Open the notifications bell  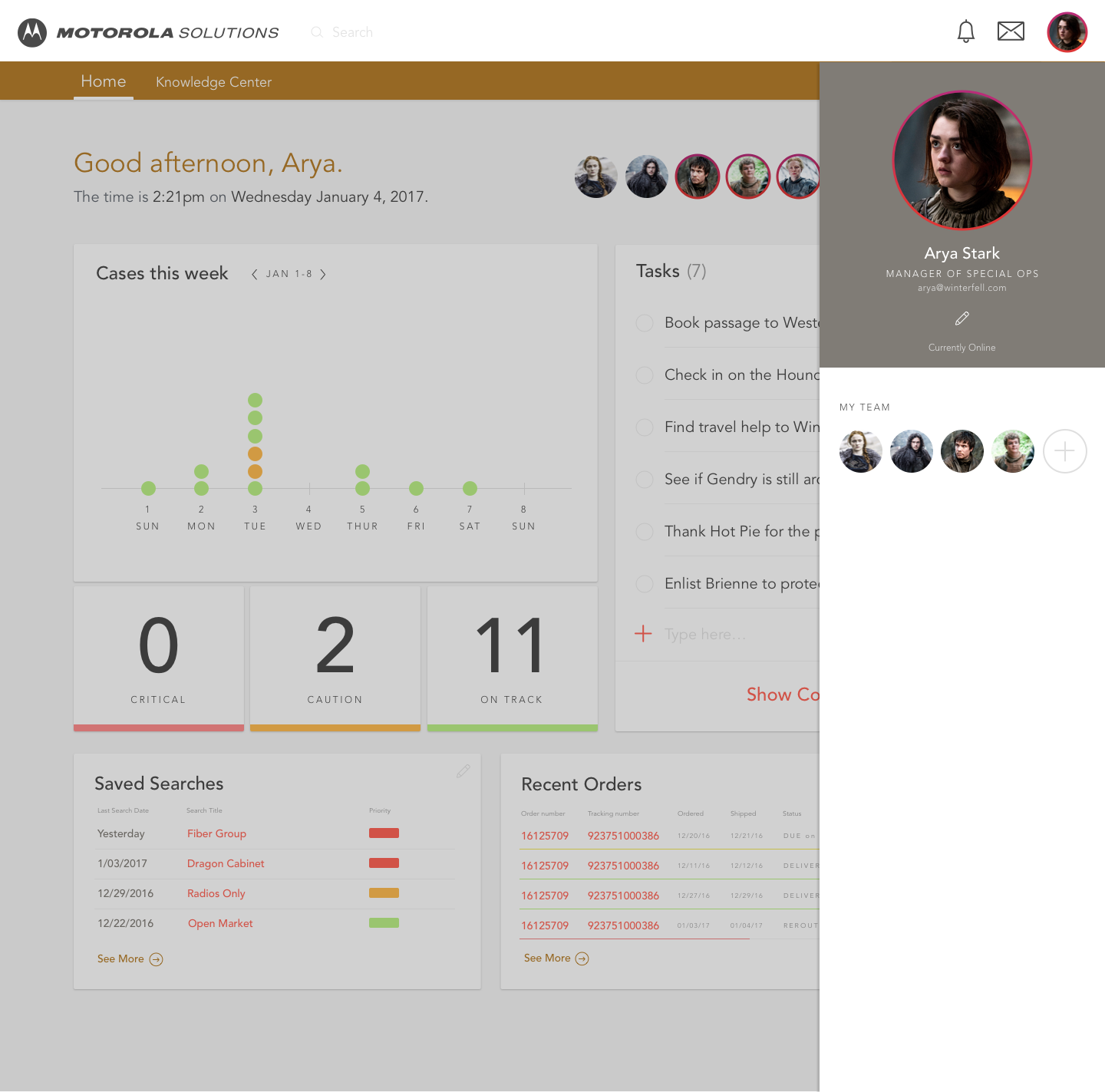click(x=966, y=31)
